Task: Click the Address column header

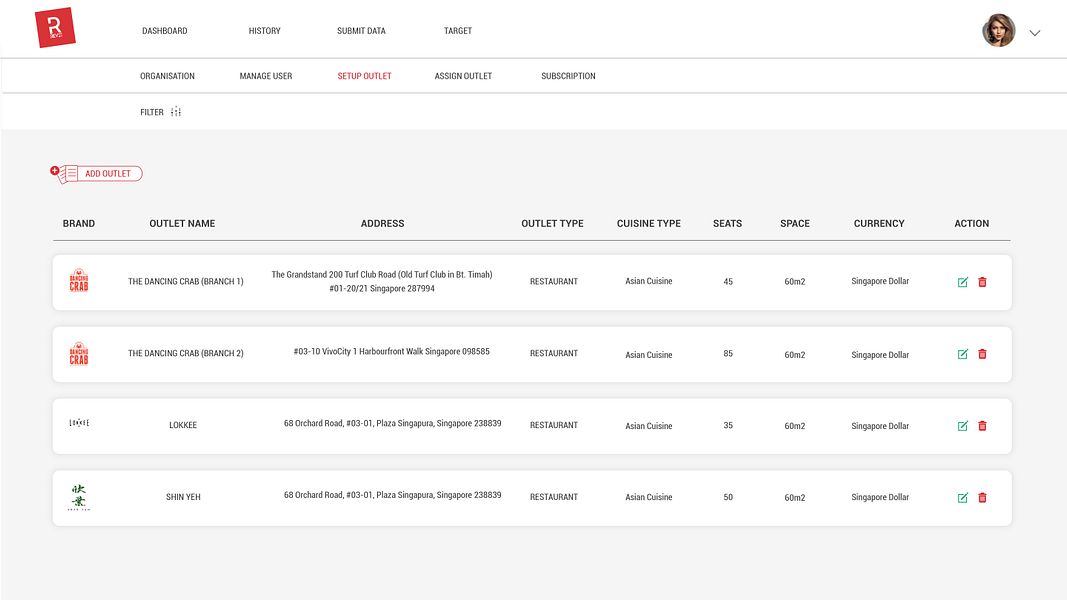Action: 382,223
